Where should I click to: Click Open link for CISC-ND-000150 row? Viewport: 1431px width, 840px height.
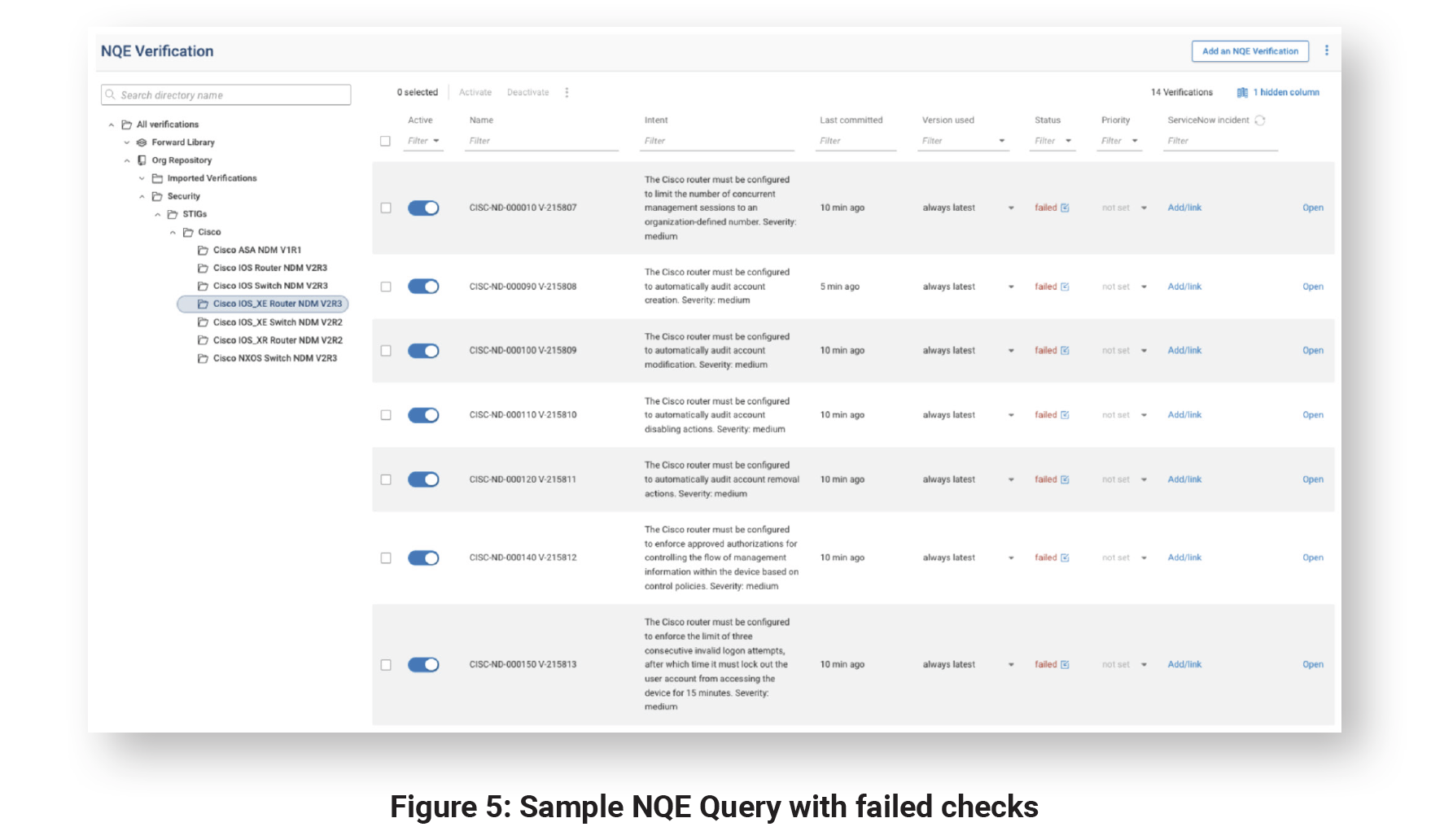point(1312,665)
